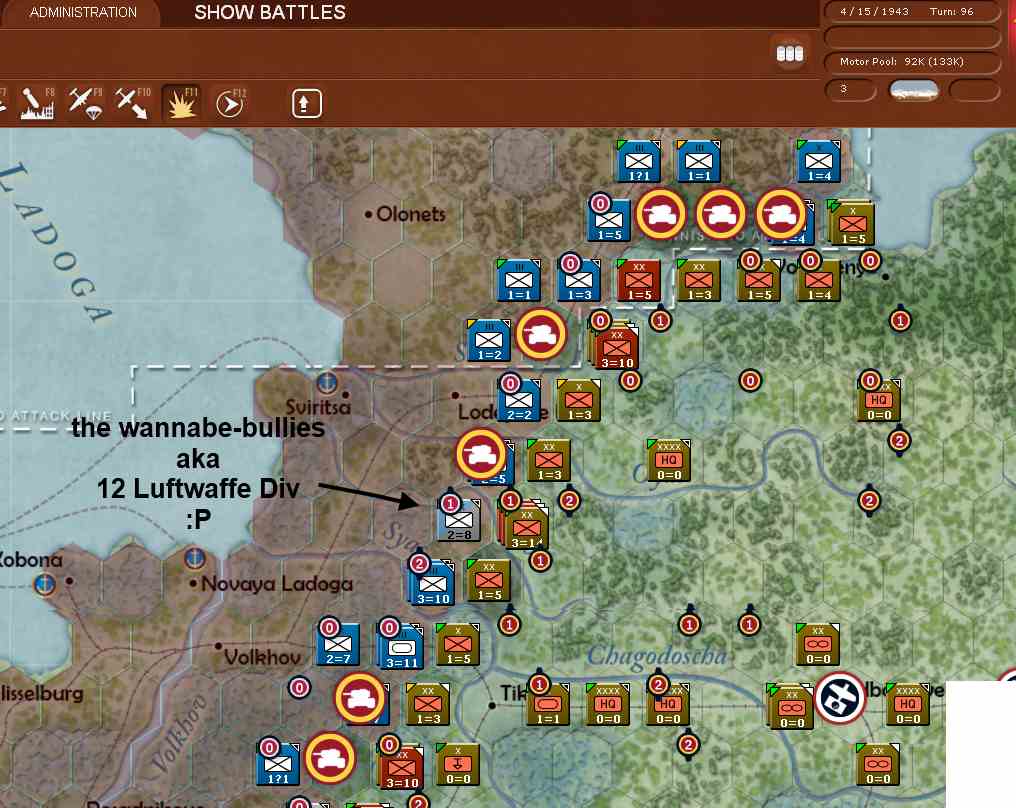Select the blue 1=4 infantry unit
1016x808 pixels.
pyautogui.click(x=819, y=161)
